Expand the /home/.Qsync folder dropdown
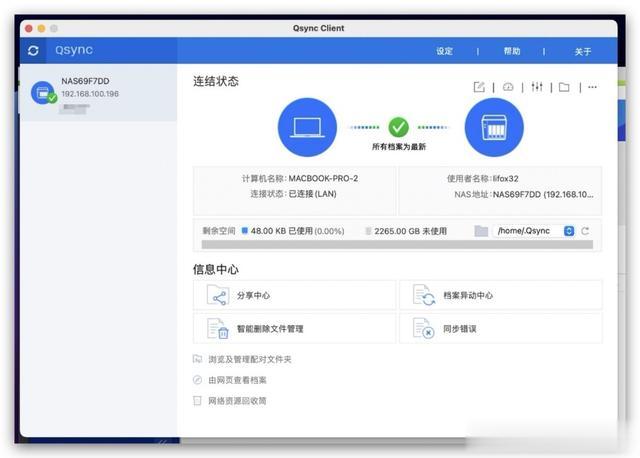640x458 pixels. [569, 231]
